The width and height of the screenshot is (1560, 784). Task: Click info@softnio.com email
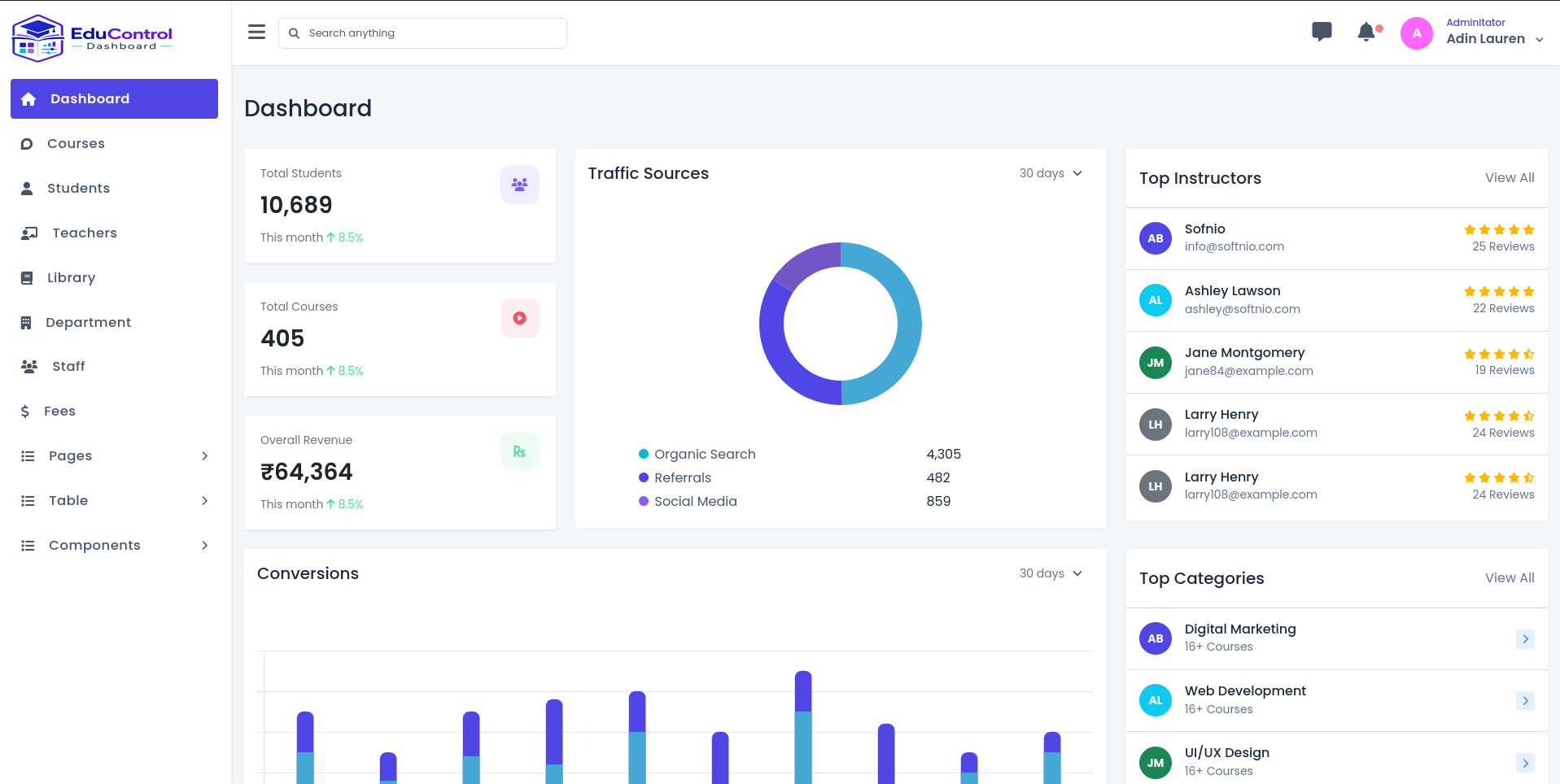(x=1234, y=246)
